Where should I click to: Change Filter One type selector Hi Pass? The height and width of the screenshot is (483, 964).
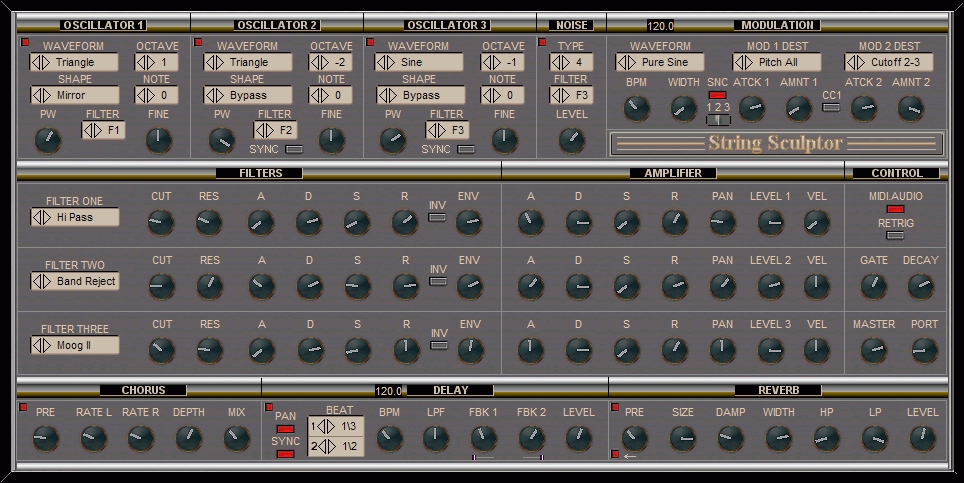point(74,217)
